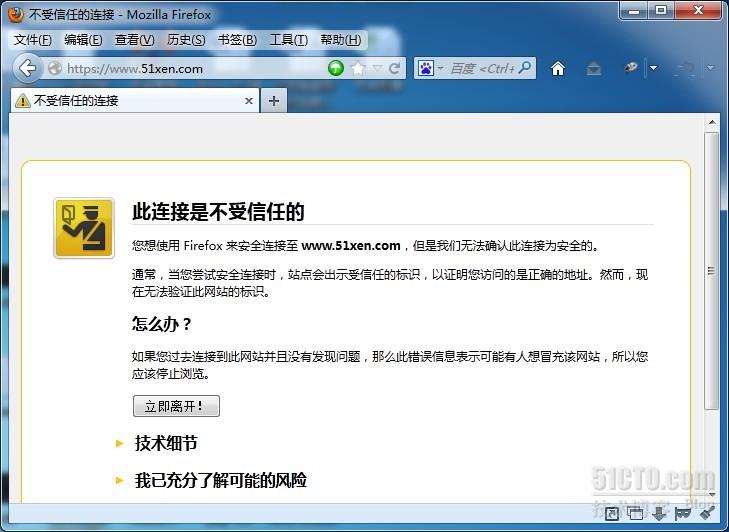This screenshot has width=729, height=532.
Task: Maximize the Firefox window
Action: pyautogui.click(x=661, y=11)
